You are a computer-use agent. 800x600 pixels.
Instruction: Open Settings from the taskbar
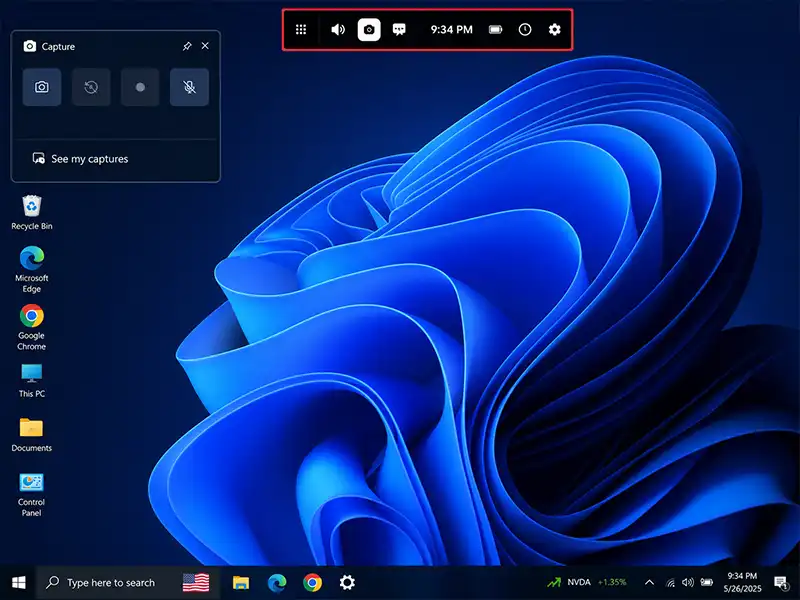pyautogui.click(x=347, y=582)
